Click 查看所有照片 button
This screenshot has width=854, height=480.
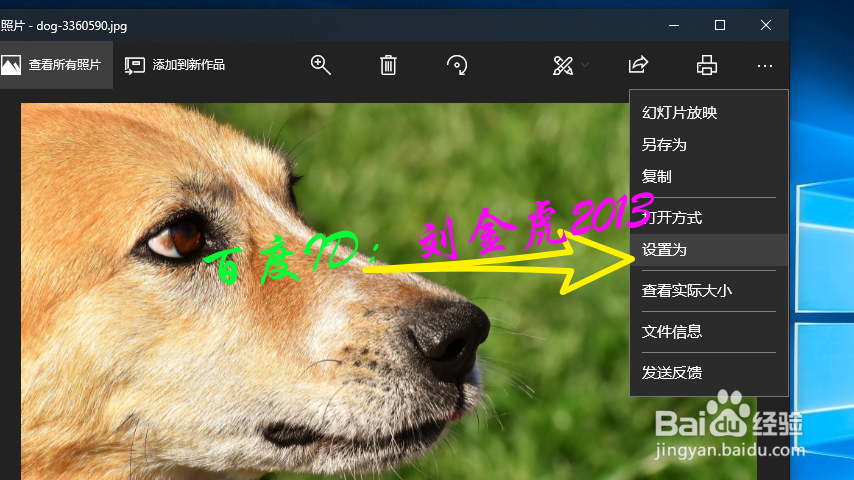[56, 65]
